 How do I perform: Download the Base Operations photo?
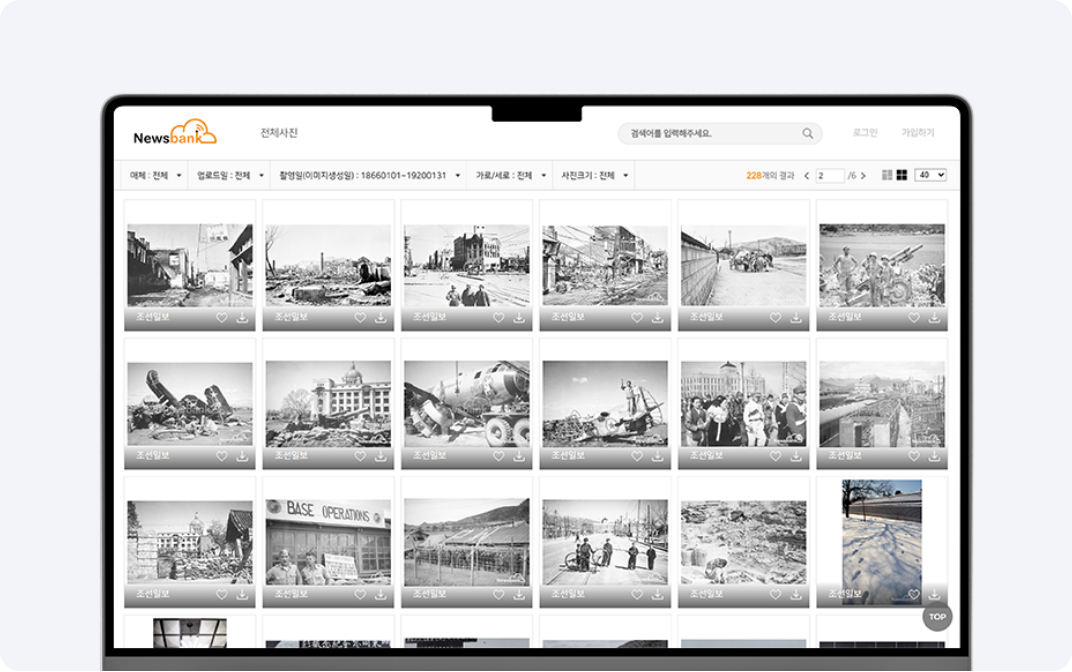click(x=380, y=594)
